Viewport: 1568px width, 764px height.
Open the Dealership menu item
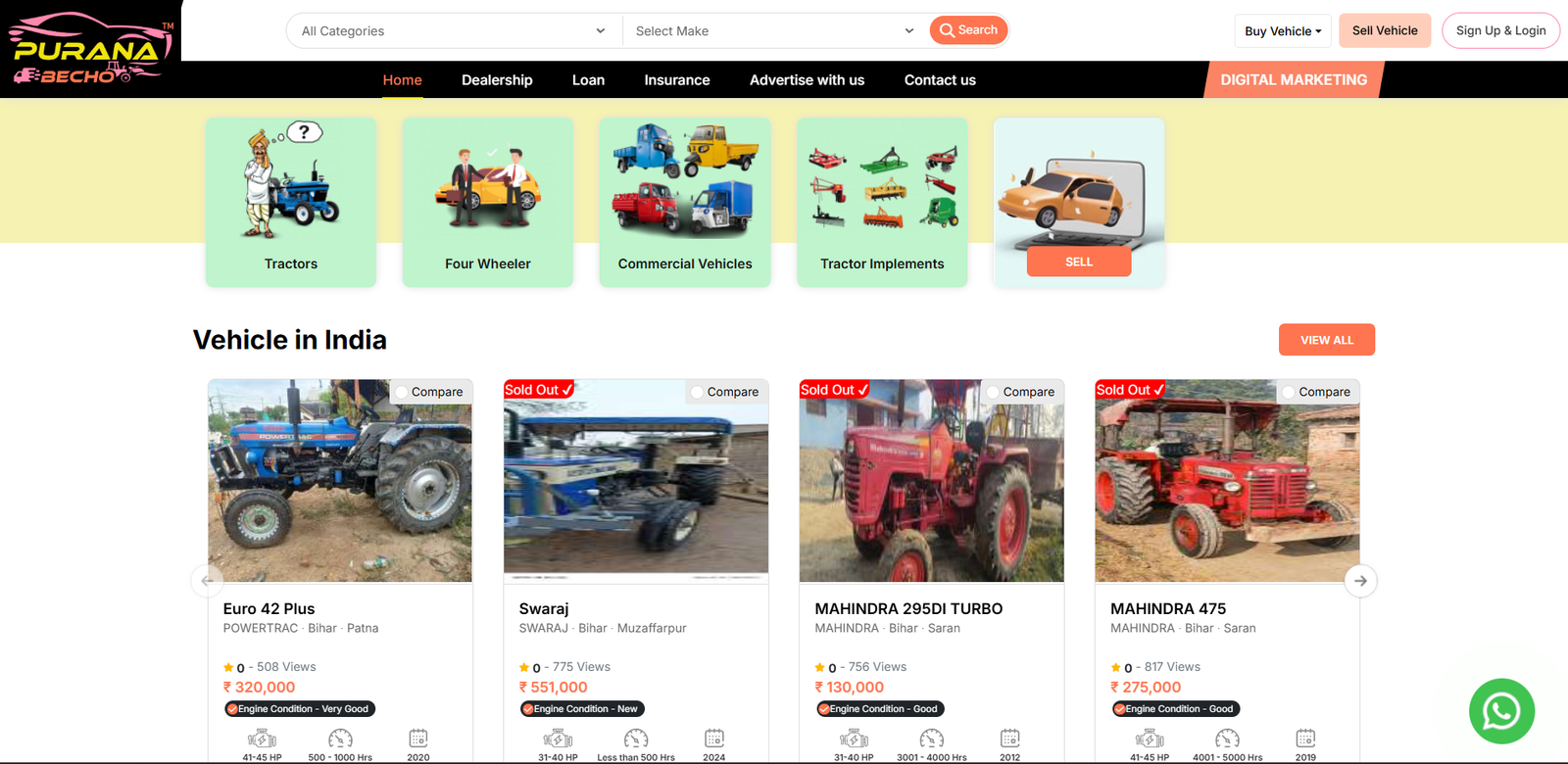(x=497, y=80)
